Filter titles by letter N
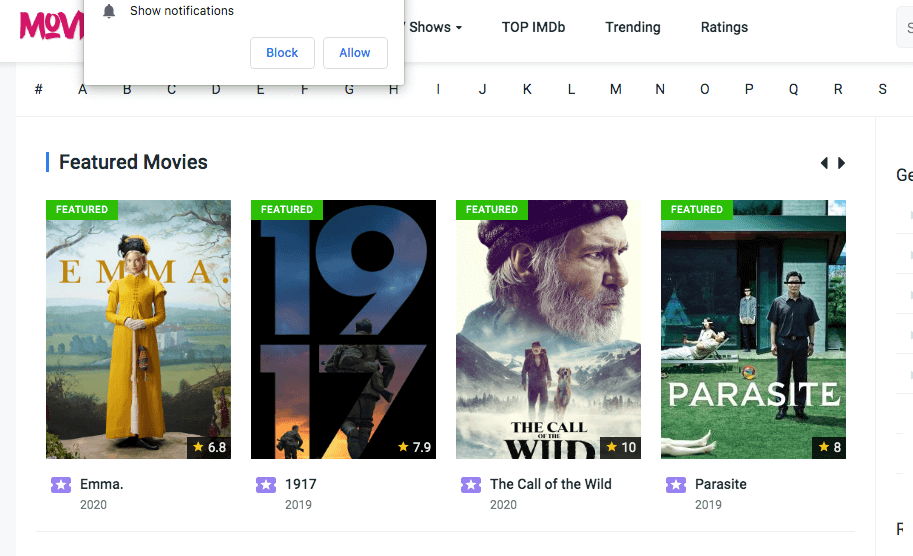 click(660, 89)
